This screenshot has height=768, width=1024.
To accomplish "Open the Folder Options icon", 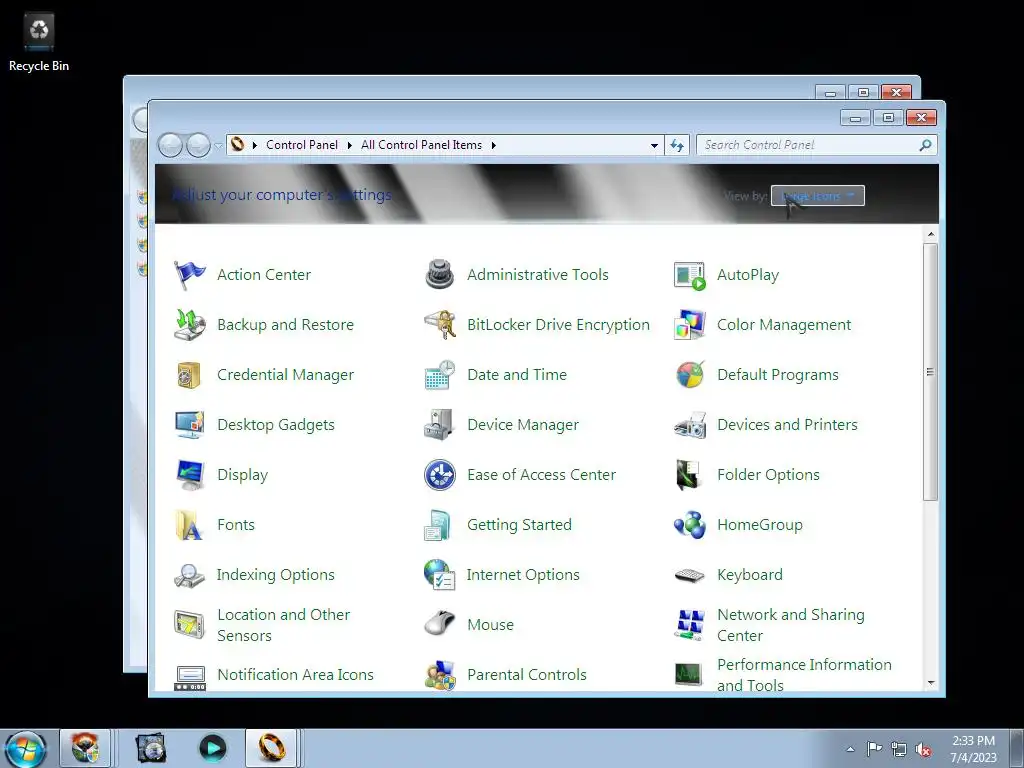I will click(x=690, y=475).
